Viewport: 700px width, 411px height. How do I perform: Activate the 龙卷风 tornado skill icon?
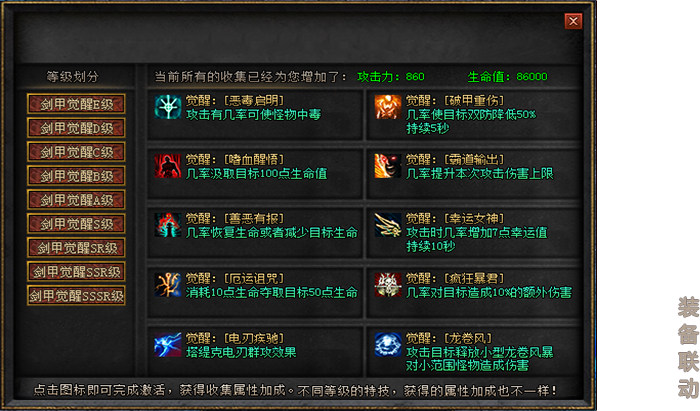click(x=388, y=344)
